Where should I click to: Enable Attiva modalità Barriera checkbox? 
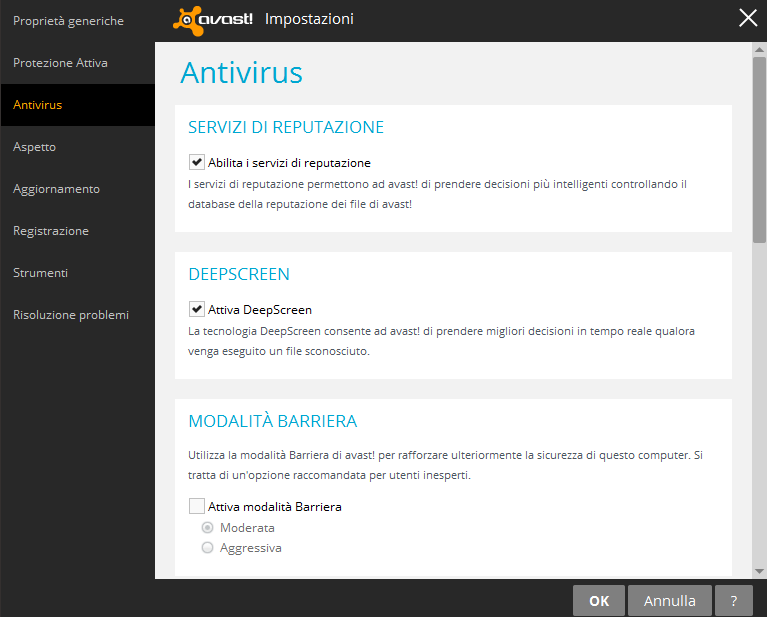(197, 506)
